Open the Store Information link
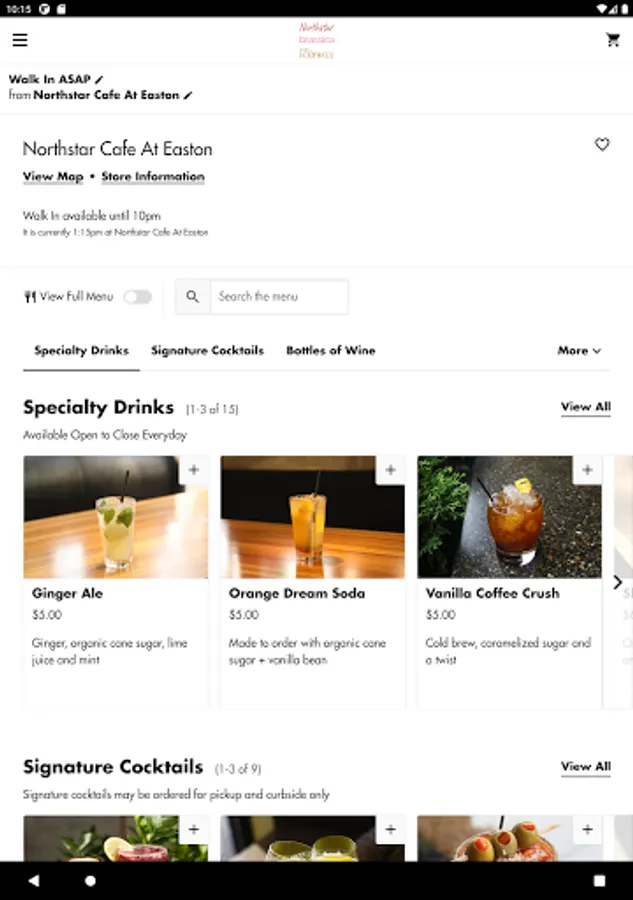Screen dimensions: 633x900 (153, 177)
